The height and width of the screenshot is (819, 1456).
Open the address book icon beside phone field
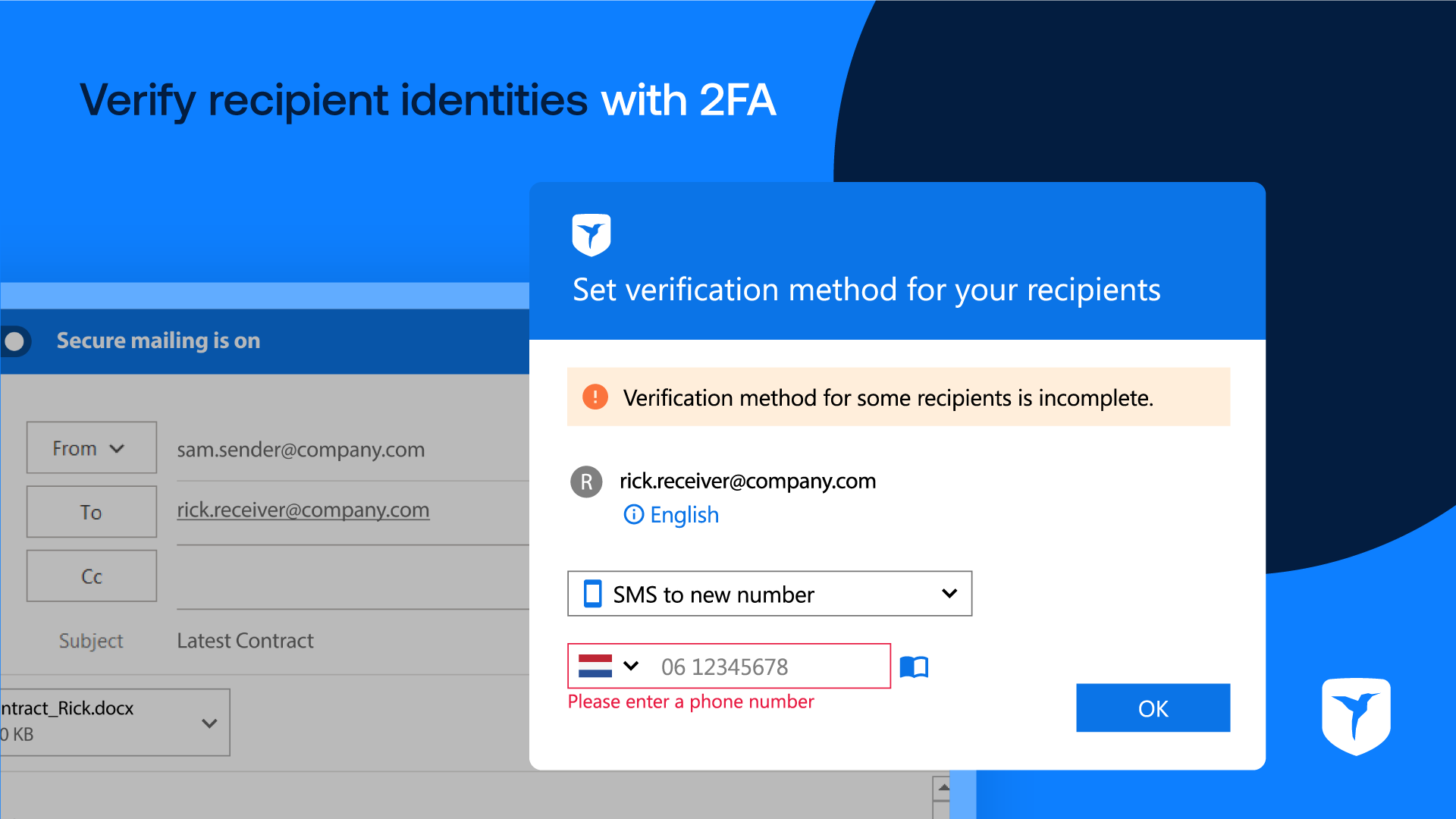click(x=914, y=667)
